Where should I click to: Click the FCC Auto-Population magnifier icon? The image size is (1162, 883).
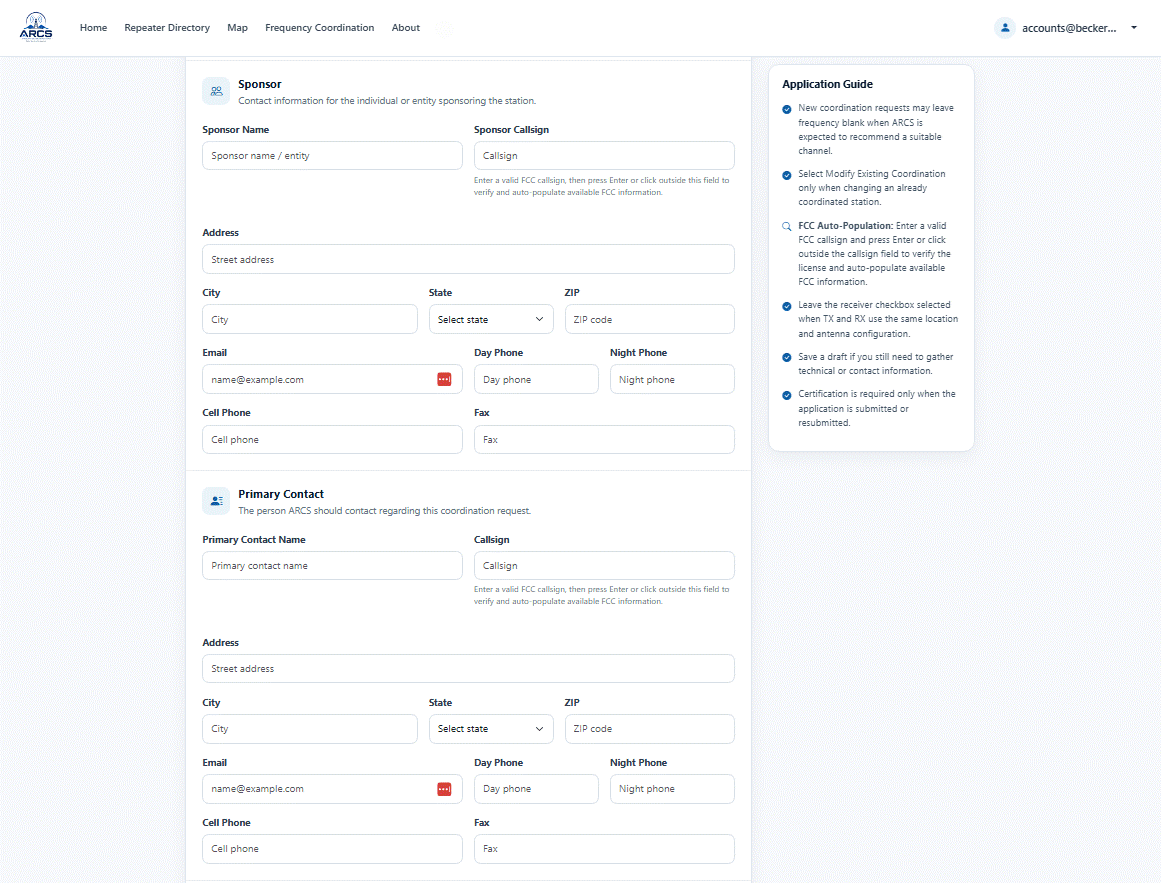(787, 226)
